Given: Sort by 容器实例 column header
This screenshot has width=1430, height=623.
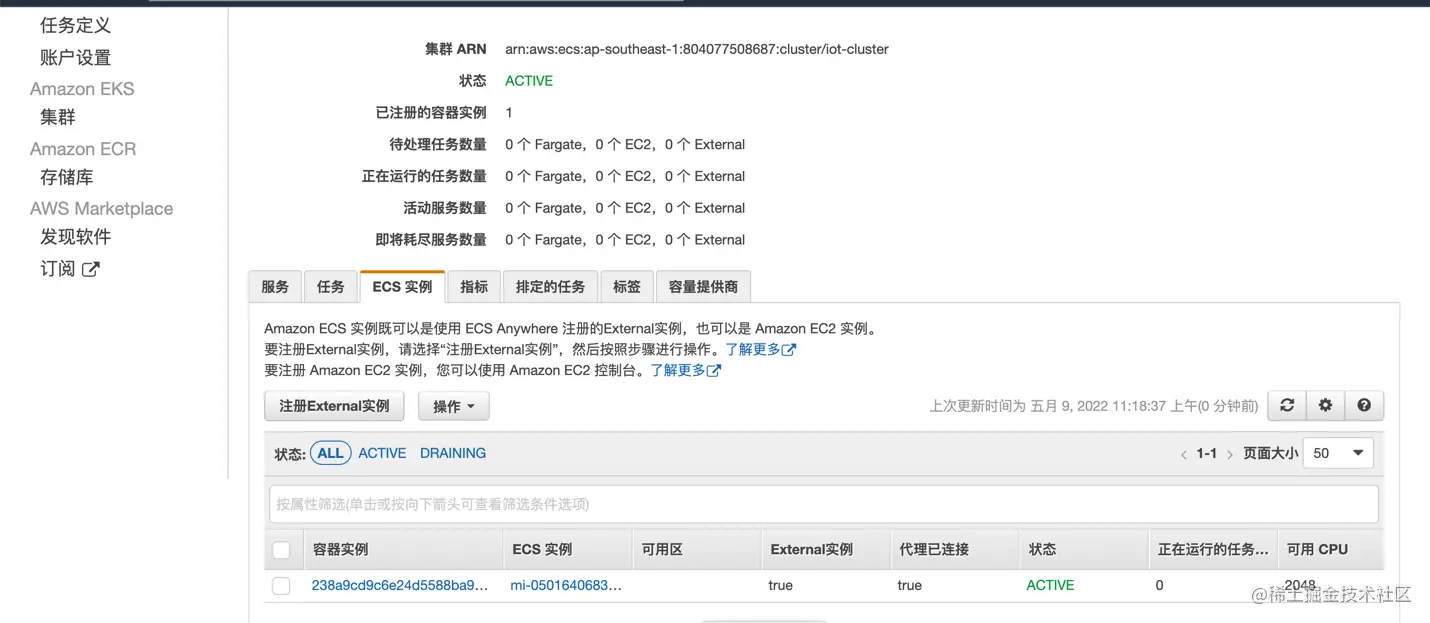Looking at the screenshot, I should point(403,550).
